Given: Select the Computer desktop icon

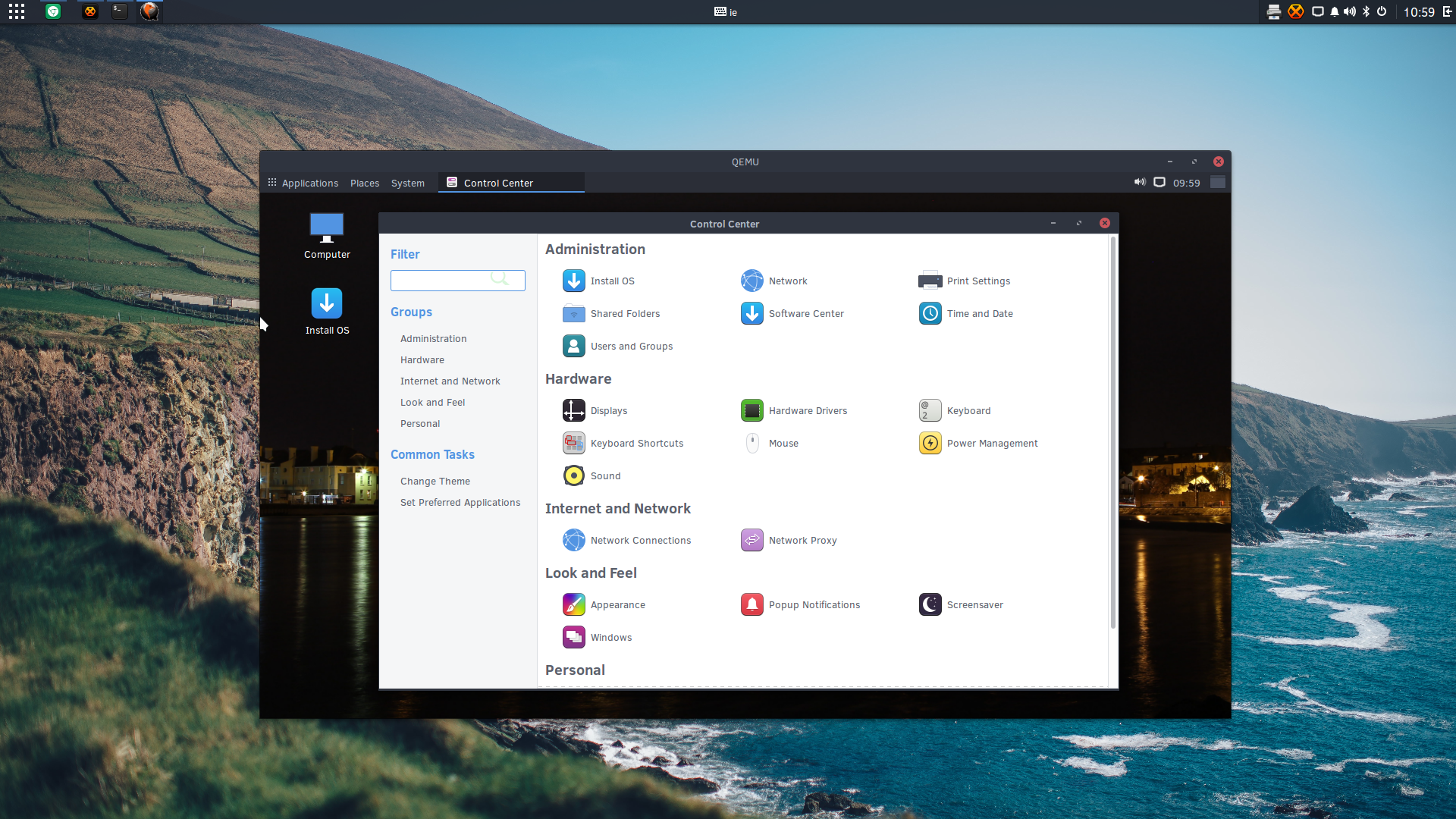Looking at the screenshot, I should click(327, 236).
